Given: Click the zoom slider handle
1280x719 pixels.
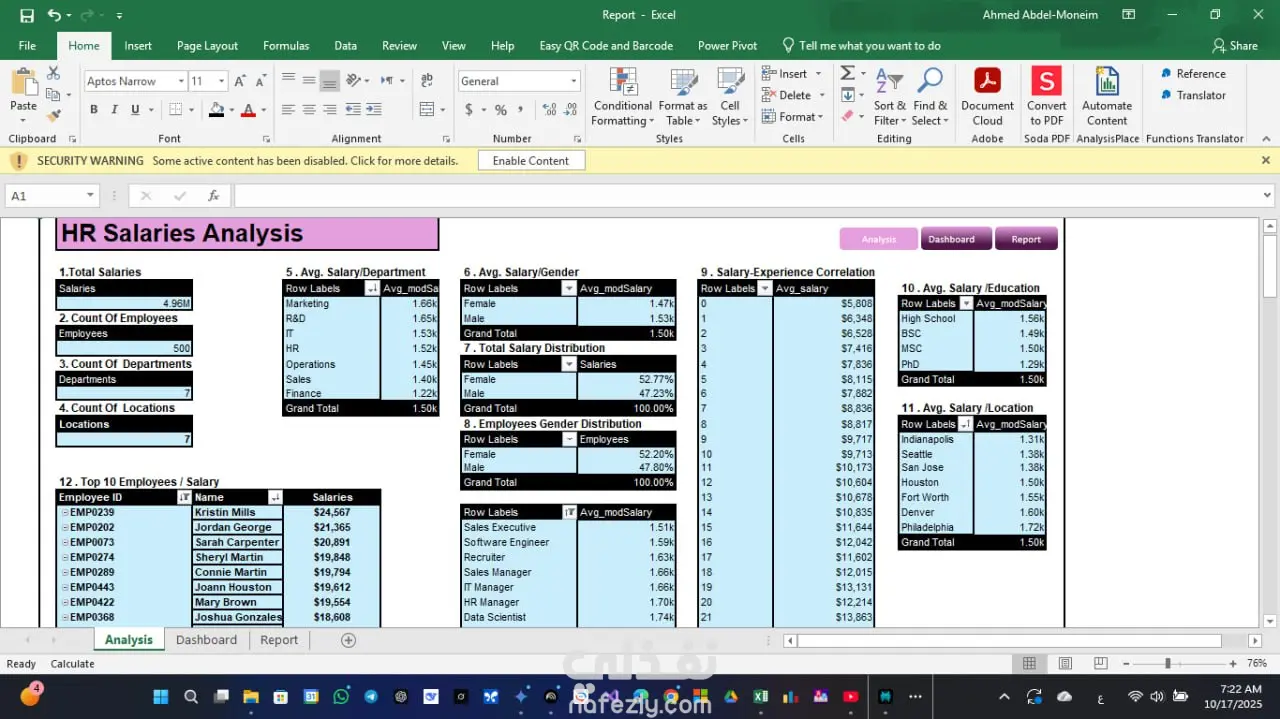Looking at the screenshot, I should (x=1167, y=663).
